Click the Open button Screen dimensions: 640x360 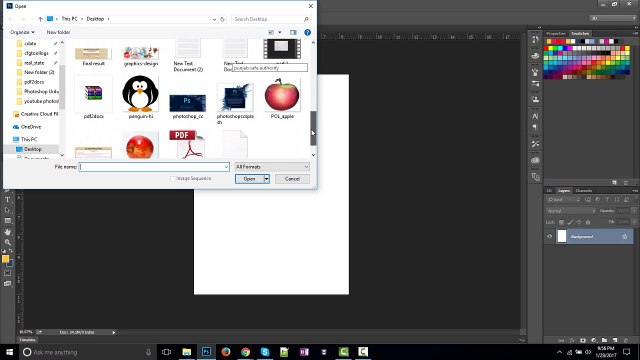coord(249,179)
